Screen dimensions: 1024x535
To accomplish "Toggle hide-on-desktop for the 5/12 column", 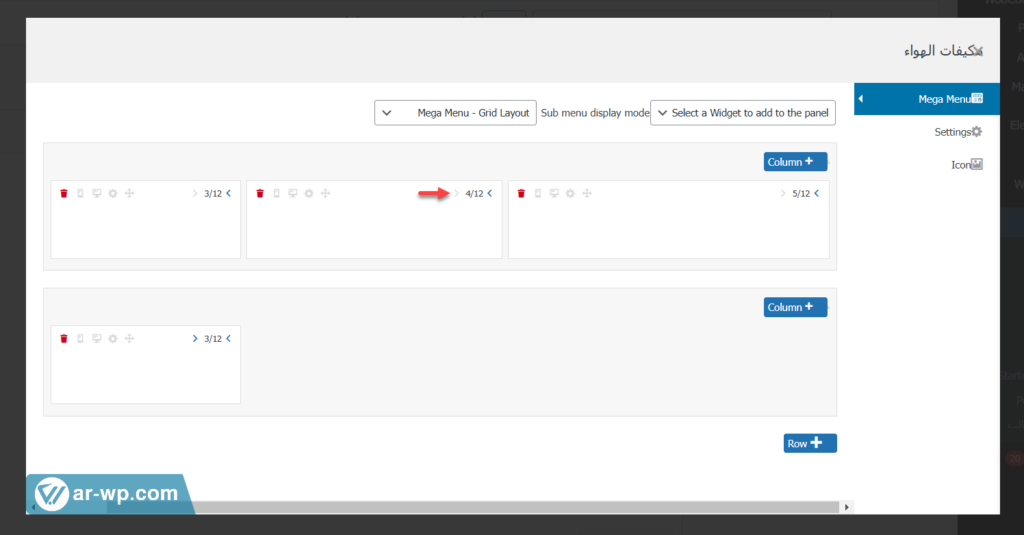I will [x=554, y=193].
